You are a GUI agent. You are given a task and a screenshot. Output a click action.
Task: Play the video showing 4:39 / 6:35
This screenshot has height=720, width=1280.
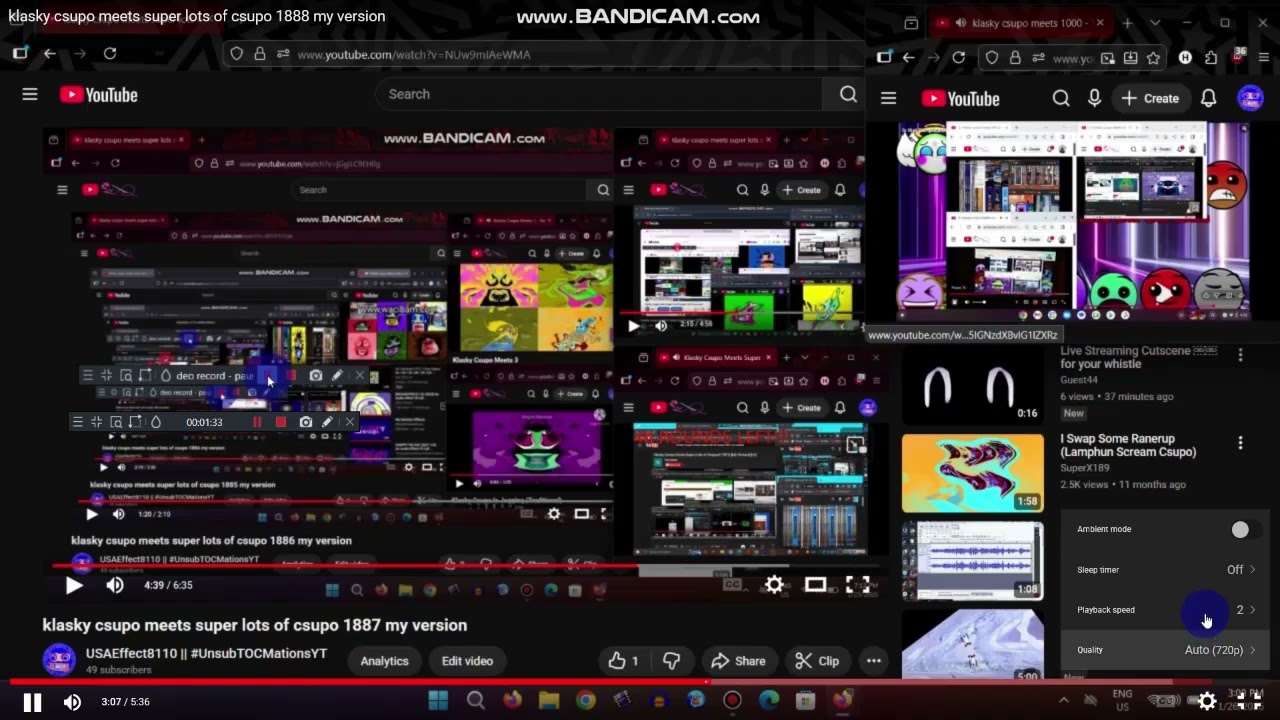pos(74,586)
